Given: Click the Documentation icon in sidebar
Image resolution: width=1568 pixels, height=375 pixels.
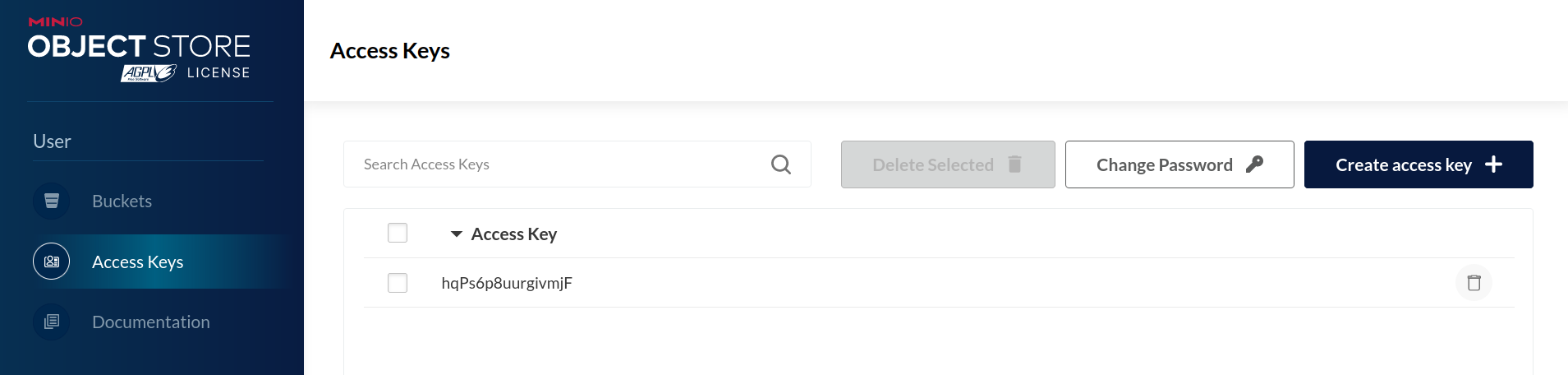Looking at the screenshot, I should [52, 322].
